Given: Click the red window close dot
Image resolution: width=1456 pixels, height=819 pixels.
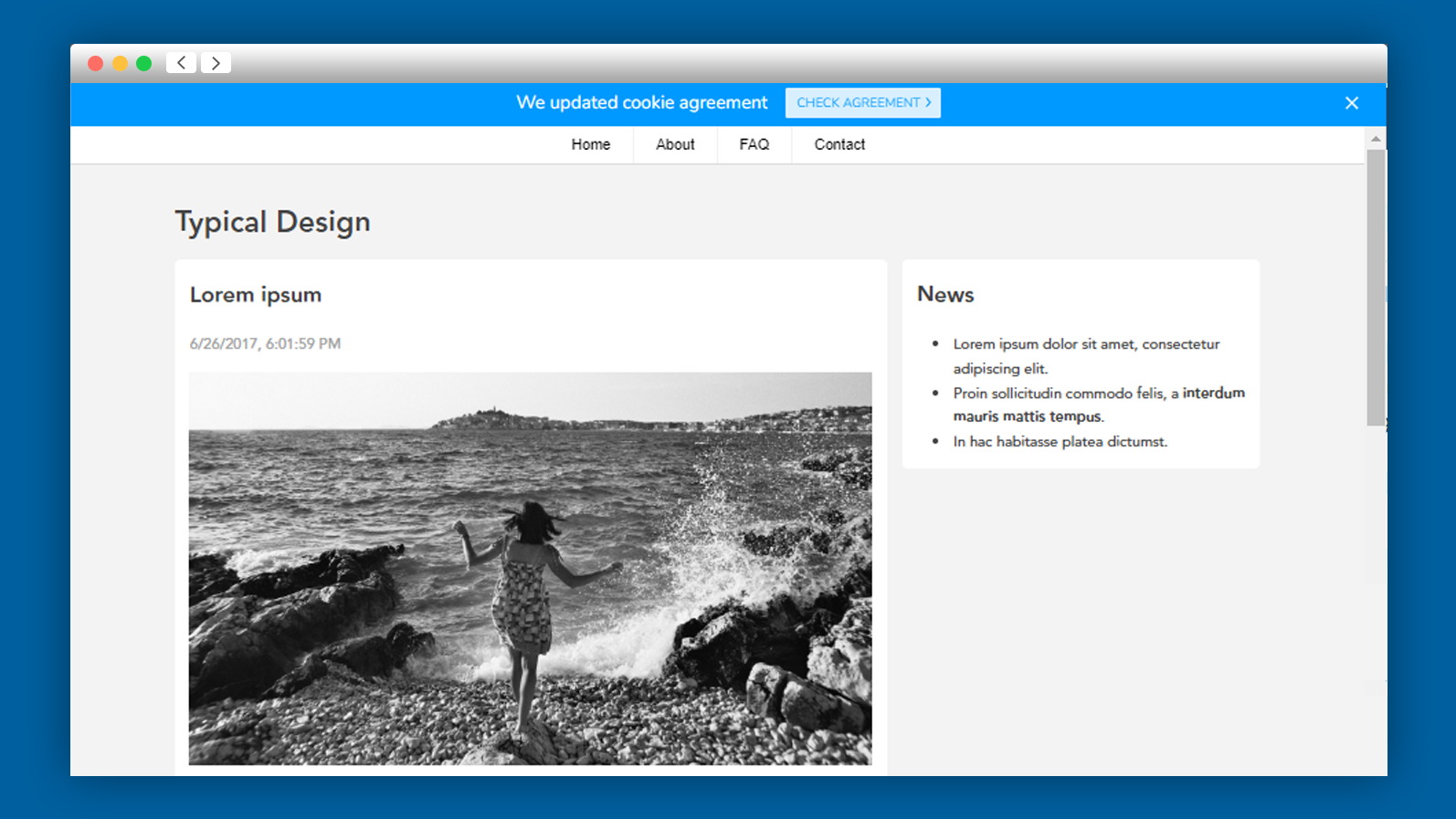Looking at the screenshot, I should coord(95,63).
